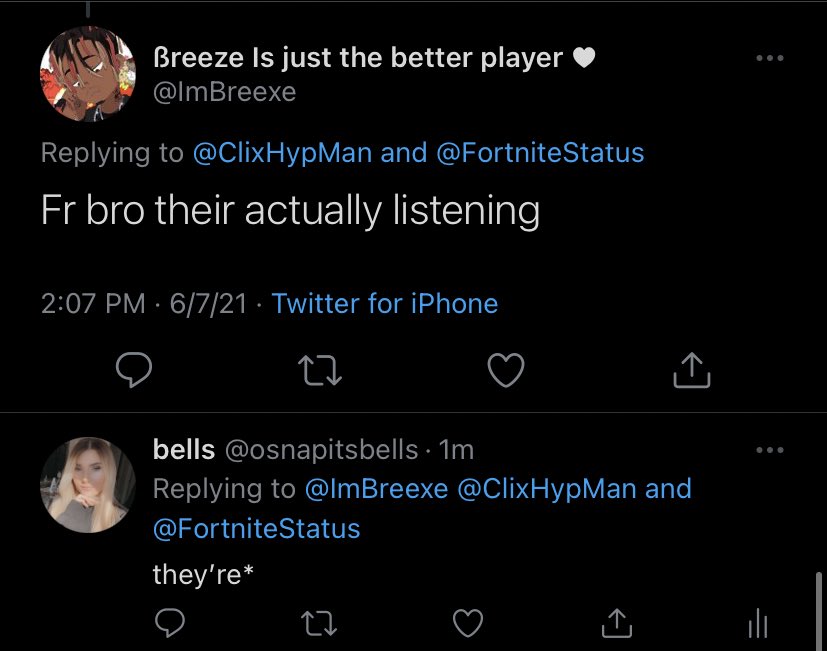Retweet the "Fr bro their actually listening" tweet
Image resolution: width=827 pixels, height=651 pixels.
tap(321, 371)
